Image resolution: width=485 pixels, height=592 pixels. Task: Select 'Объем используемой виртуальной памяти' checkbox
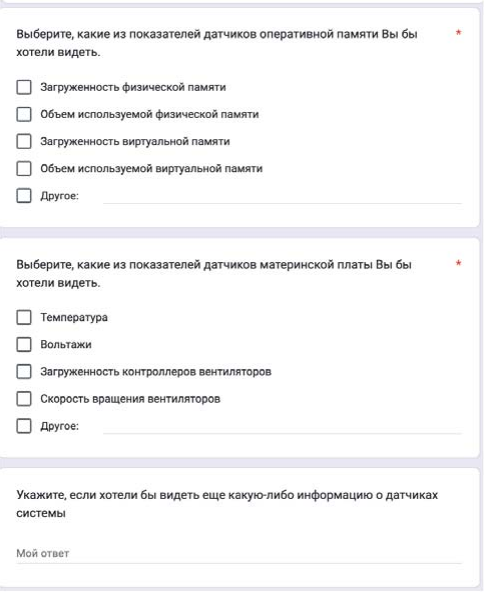tap(24, 169)
